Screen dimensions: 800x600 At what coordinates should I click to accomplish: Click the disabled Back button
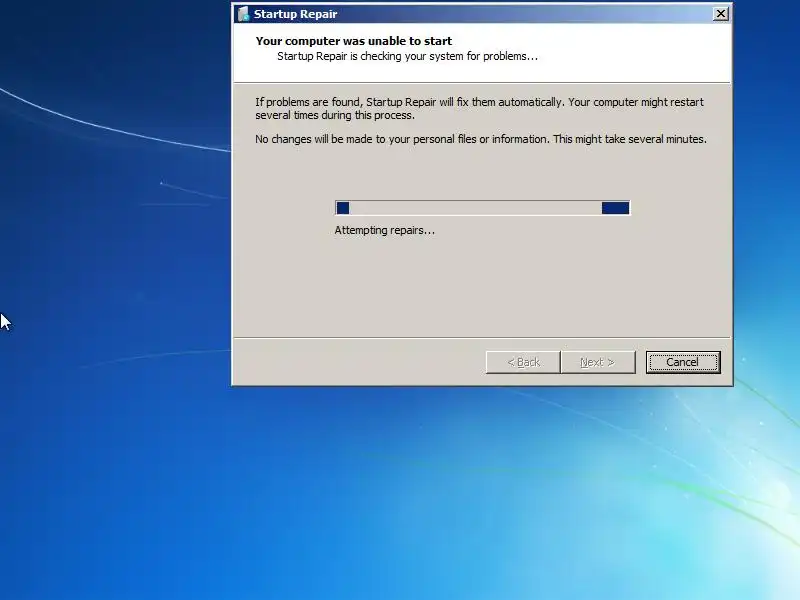point(523,362)
